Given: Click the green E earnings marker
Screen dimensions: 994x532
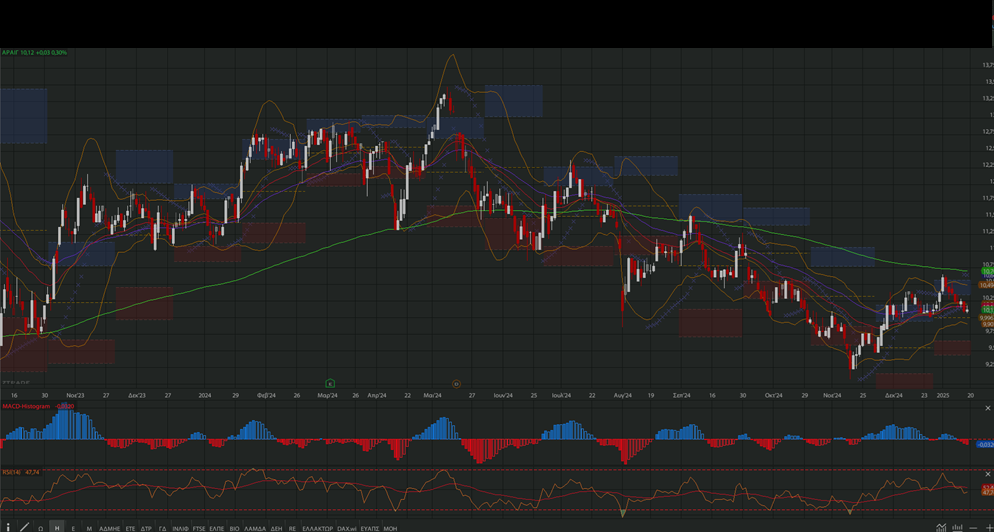Looking at the screenshot, I should click(x=330, y=383).
